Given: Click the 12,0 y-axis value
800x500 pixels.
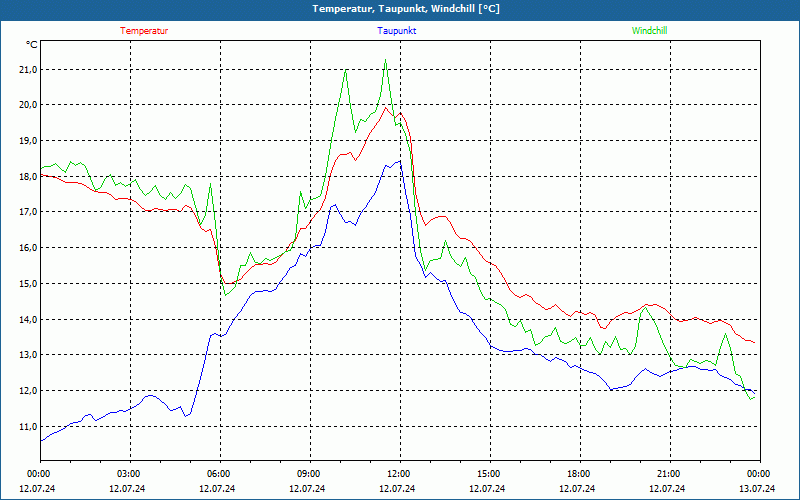Looking at the screenshot, I should coord(29,391).
